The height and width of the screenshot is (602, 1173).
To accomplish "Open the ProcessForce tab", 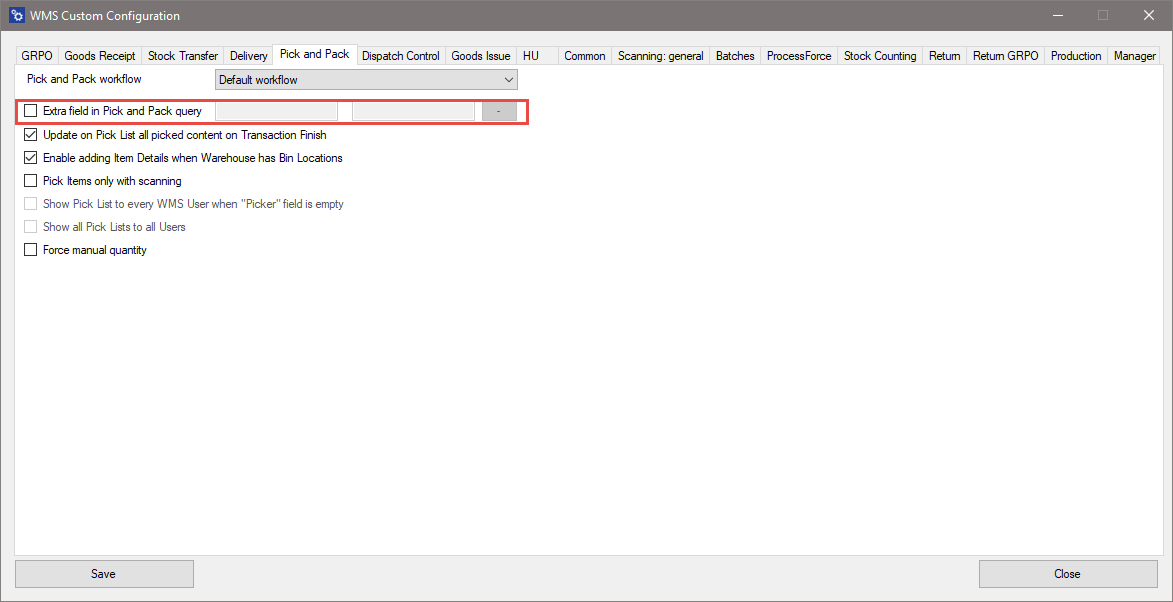I will pos(799,56).
